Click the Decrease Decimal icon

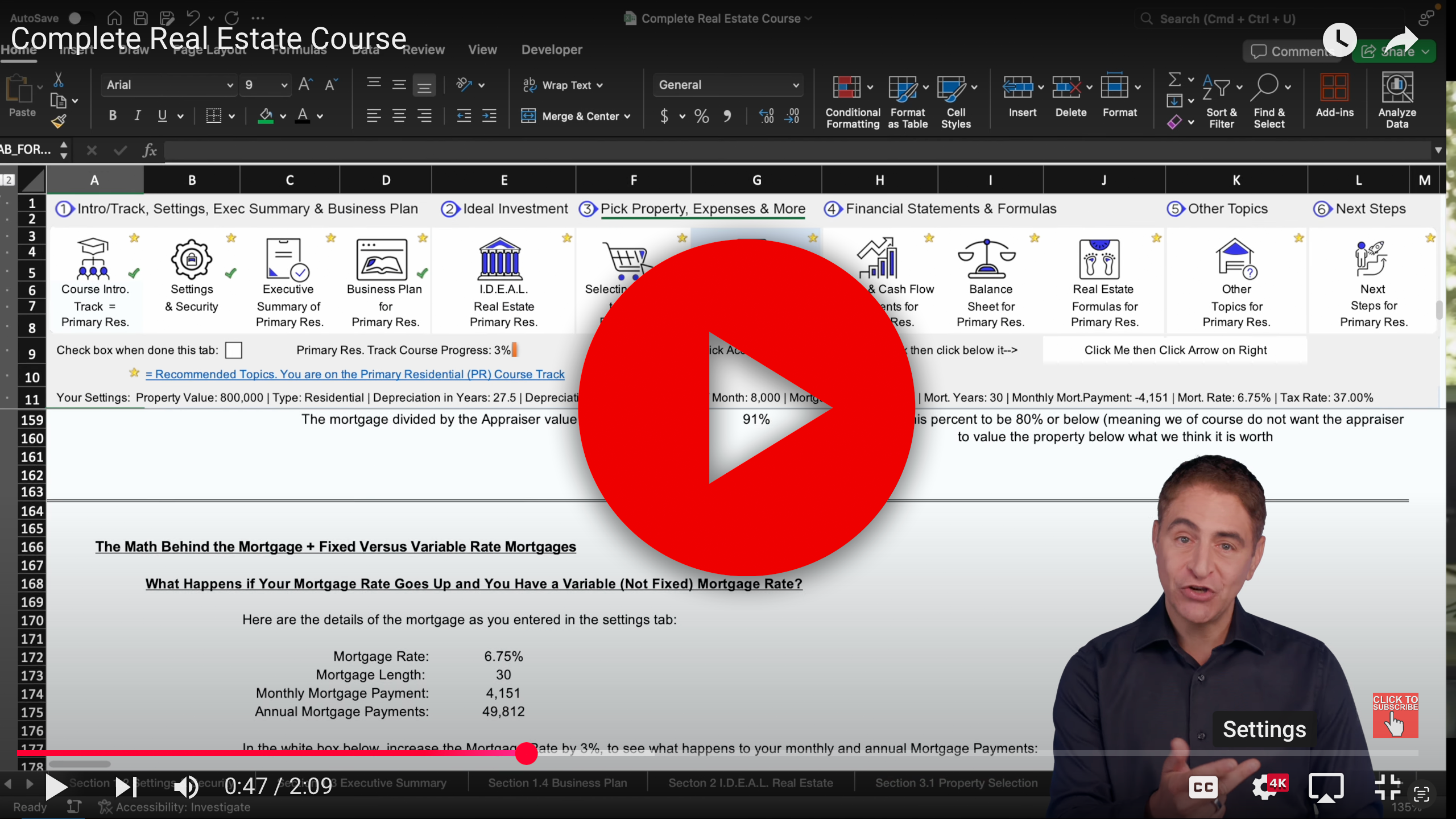pos(792,116)
